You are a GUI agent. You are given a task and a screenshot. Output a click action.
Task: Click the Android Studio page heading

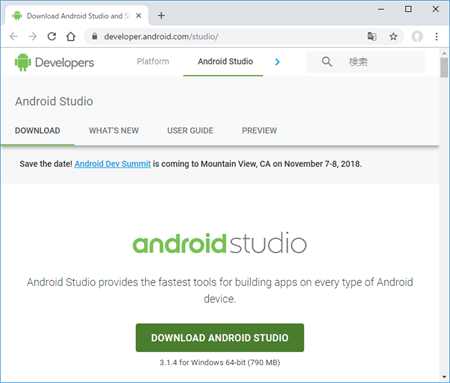[54, 101]
